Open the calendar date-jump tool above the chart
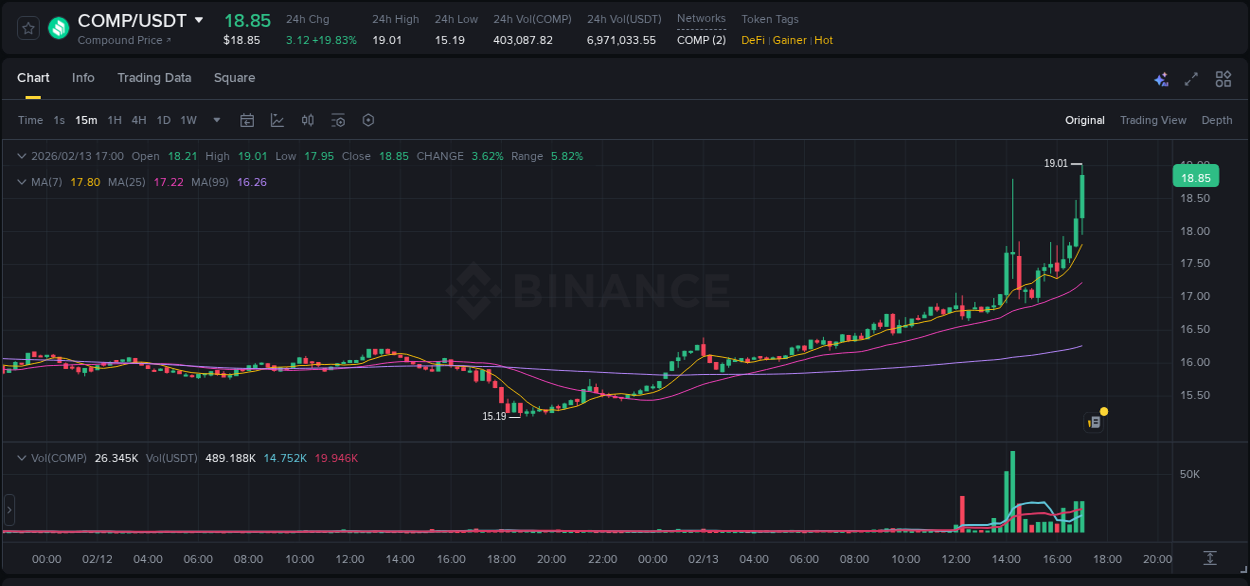This screenshot has height=586, width=1250. (247, 120)
